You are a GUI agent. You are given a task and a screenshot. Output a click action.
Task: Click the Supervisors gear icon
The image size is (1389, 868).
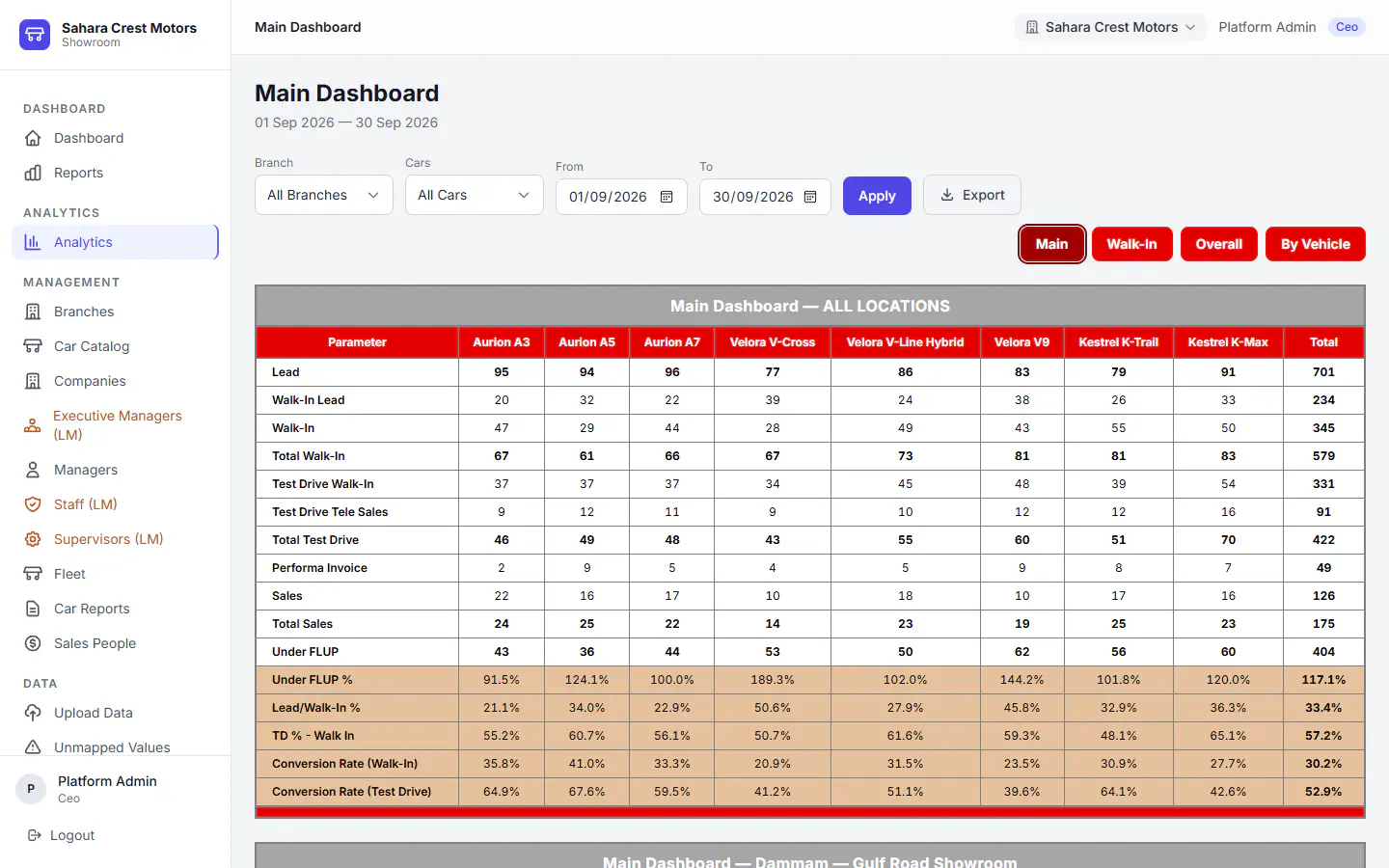33,539
